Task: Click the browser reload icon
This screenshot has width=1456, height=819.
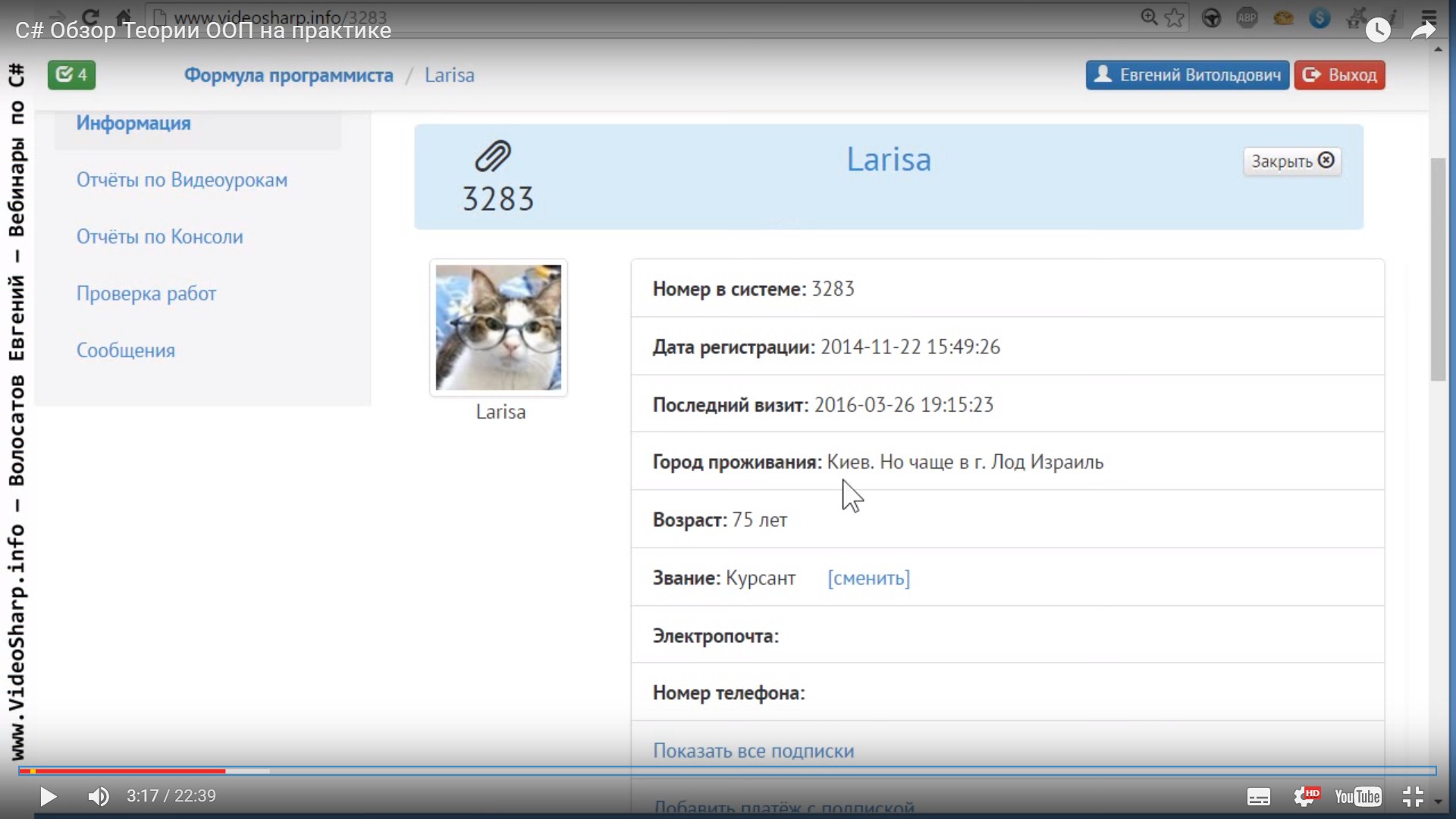Action: [90, 16]
